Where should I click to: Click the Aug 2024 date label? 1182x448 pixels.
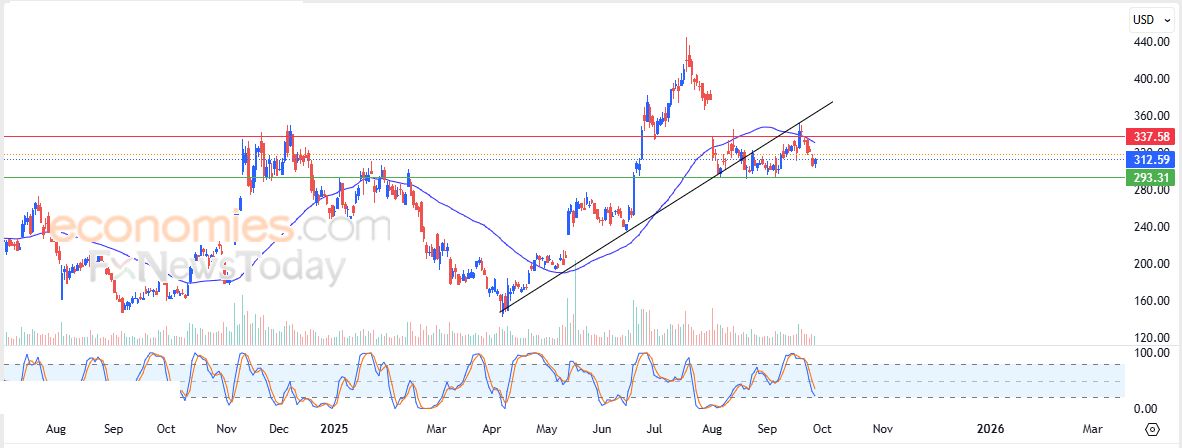tap(56, 429)
